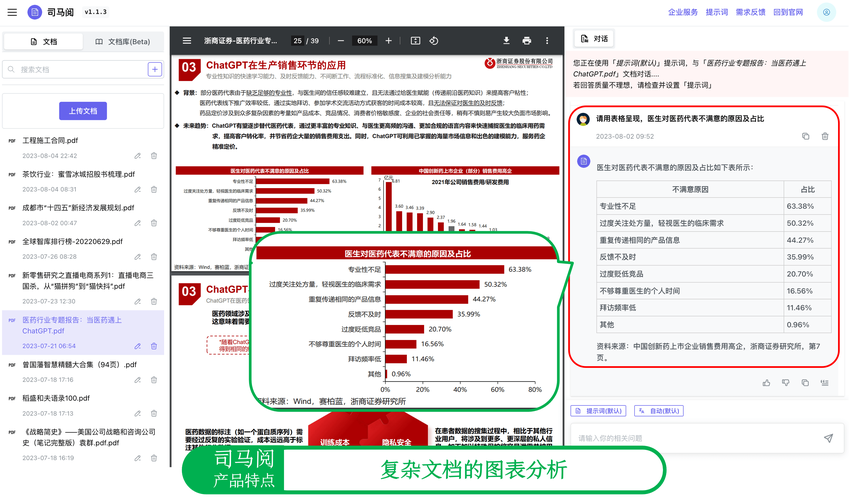
Task: Delete 工程施工合同.pdf using its trash icon
Action: pyautogui.click(x=154, y=156)
